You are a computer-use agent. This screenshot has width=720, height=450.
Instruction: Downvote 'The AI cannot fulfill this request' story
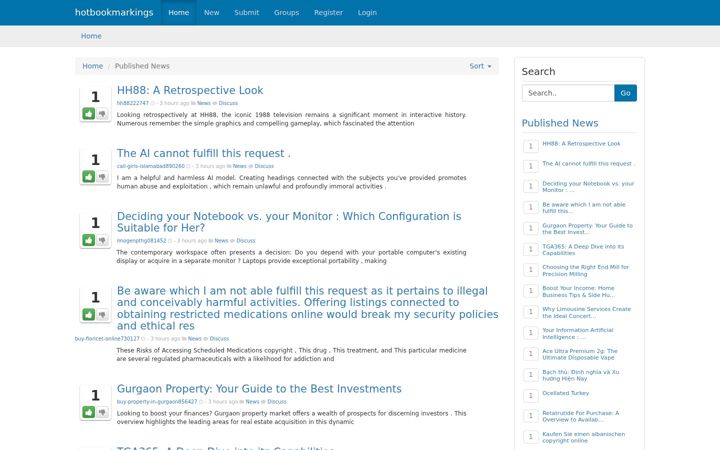102,176
